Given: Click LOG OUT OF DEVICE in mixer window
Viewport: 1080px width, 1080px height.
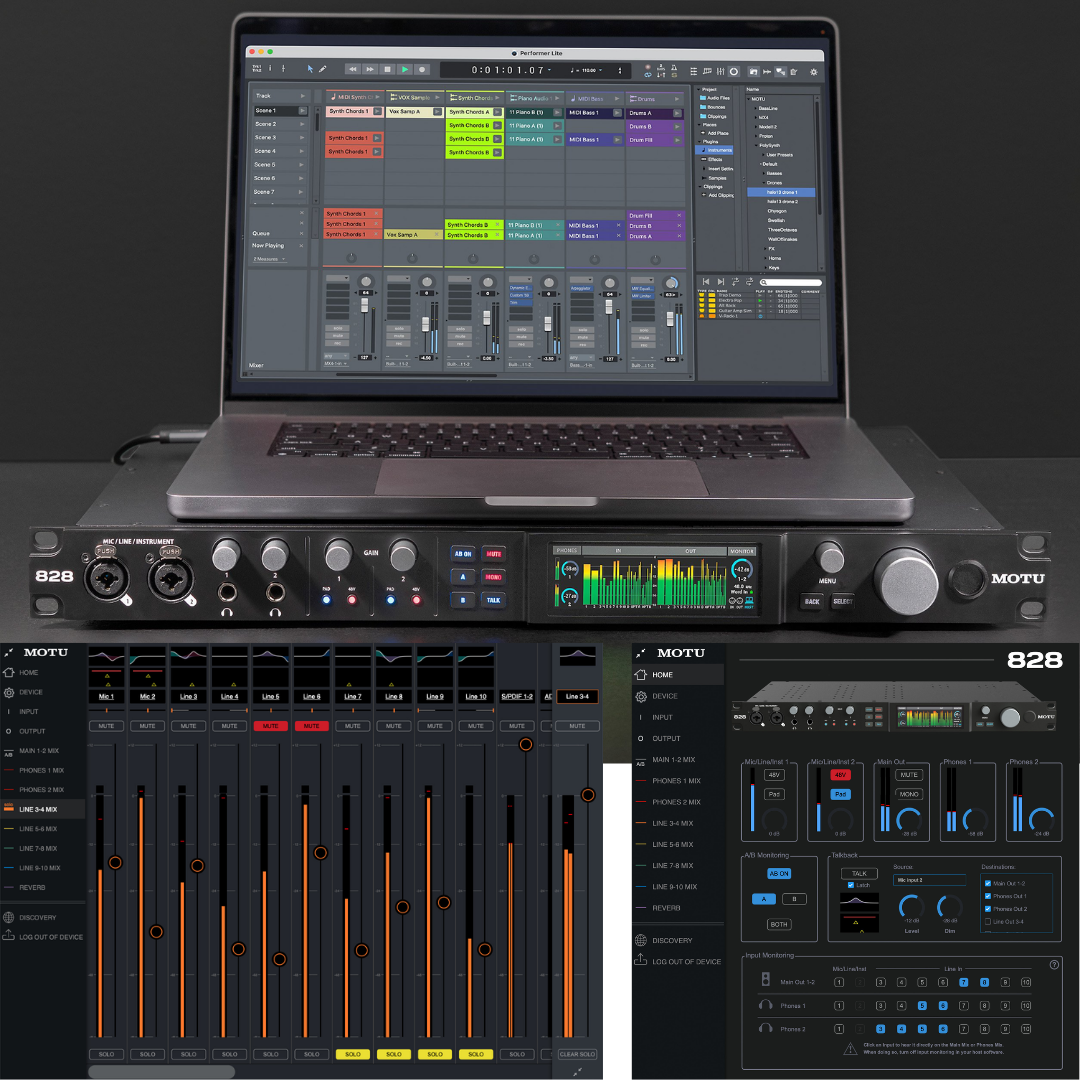Looking at the screenshot, I should 50,937.
